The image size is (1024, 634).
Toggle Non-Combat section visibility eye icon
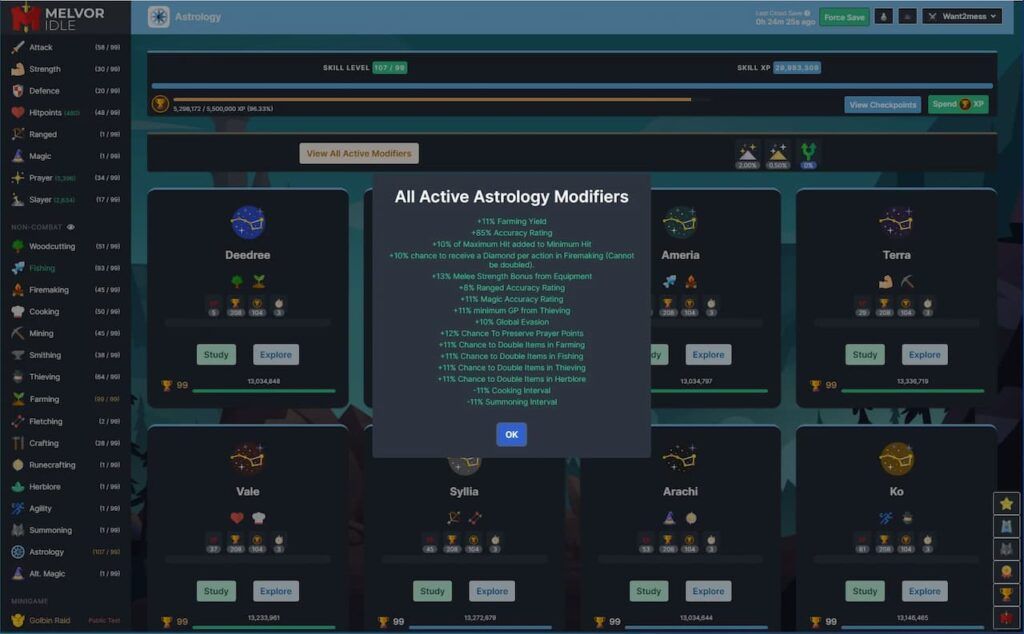(x=71, y=227)
